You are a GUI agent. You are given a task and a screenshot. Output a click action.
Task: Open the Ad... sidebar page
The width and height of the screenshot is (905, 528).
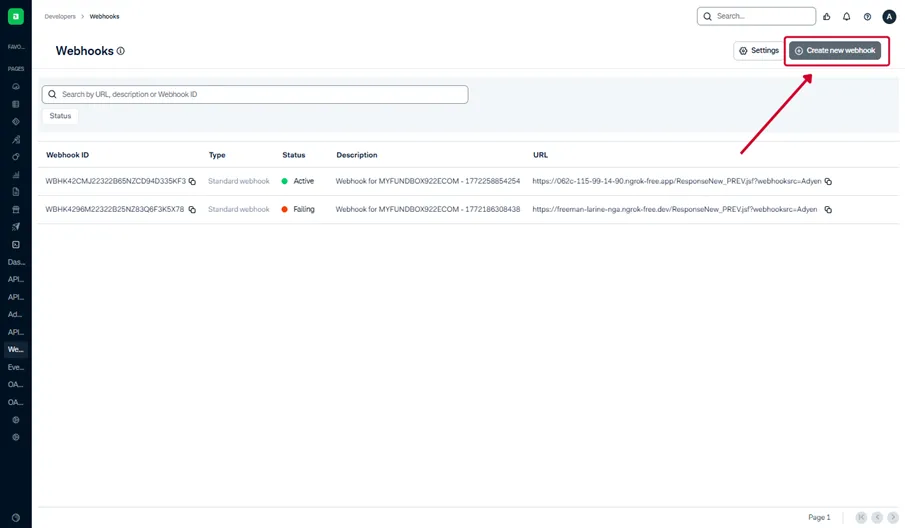(16, 314)
